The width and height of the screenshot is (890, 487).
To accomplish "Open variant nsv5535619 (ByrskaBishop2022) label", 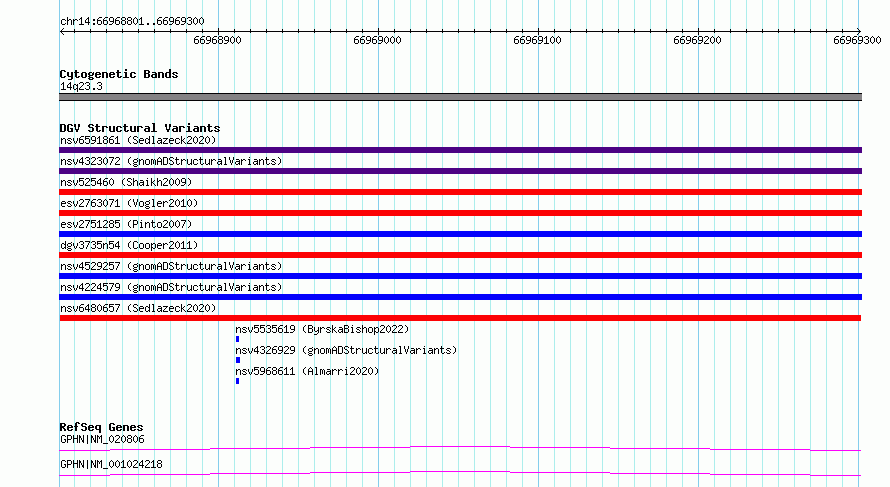I will (x=322, y=329).
